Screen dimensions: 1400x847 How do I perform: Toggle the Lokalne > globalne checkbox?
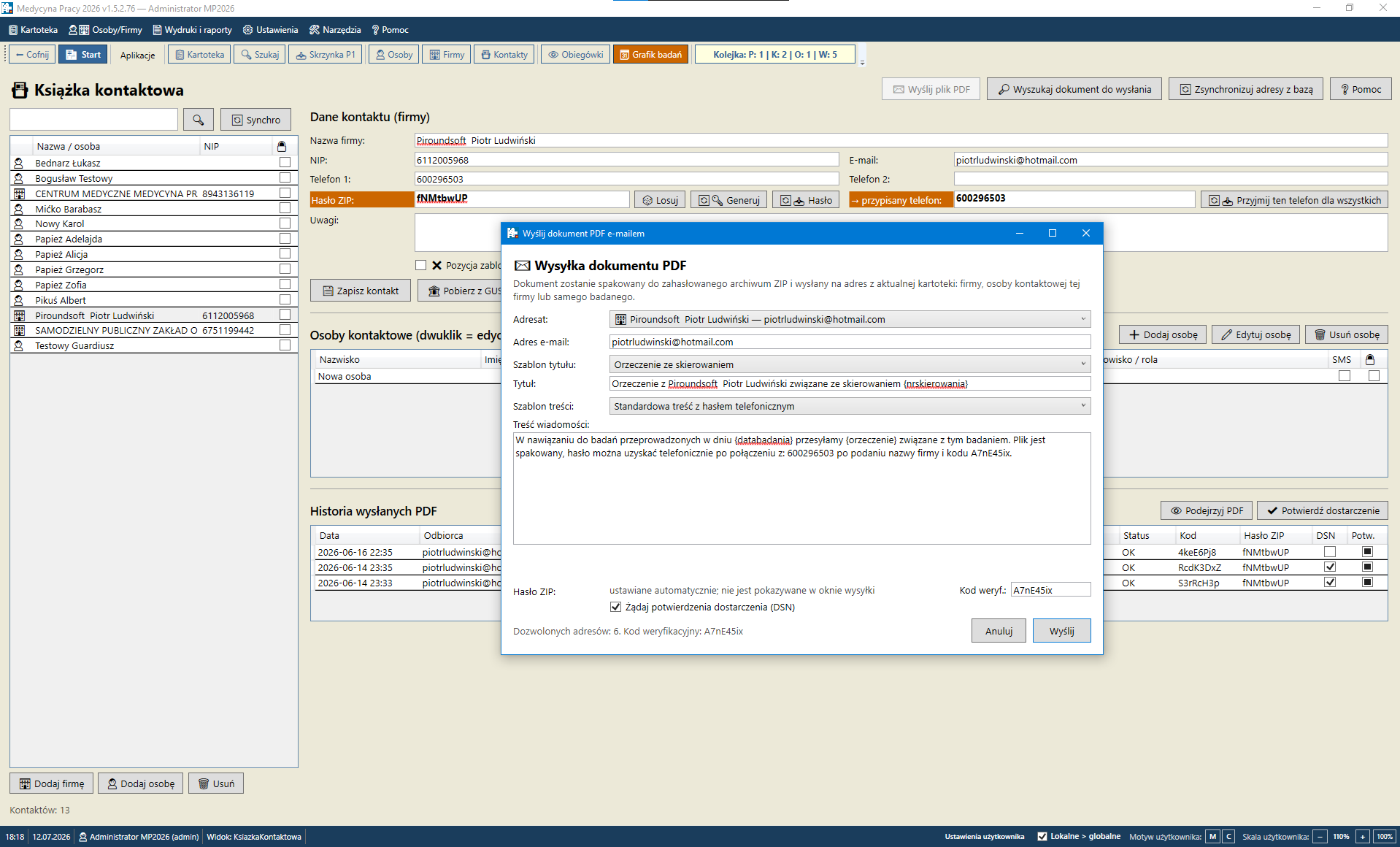1042,837
